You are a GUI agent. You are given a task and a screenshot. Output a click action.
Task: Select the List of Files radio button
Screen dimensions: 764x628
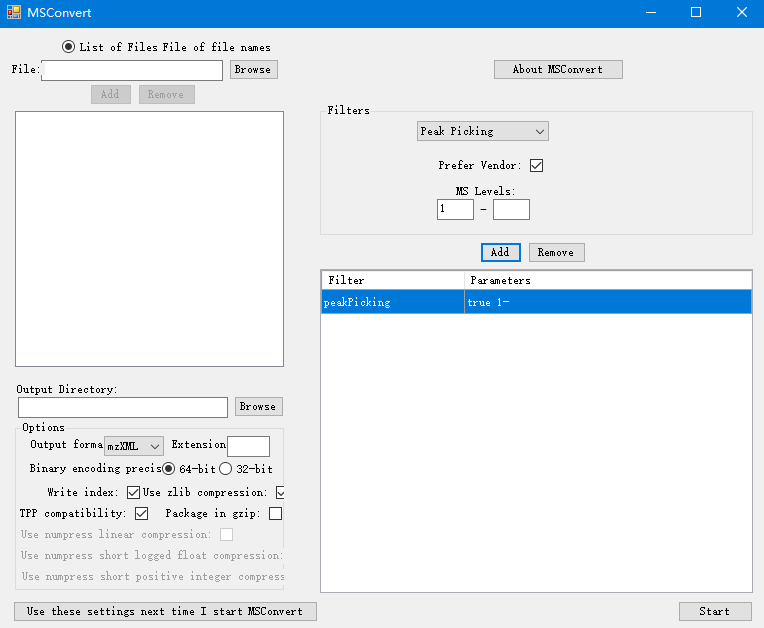click(x=69, y=47)
